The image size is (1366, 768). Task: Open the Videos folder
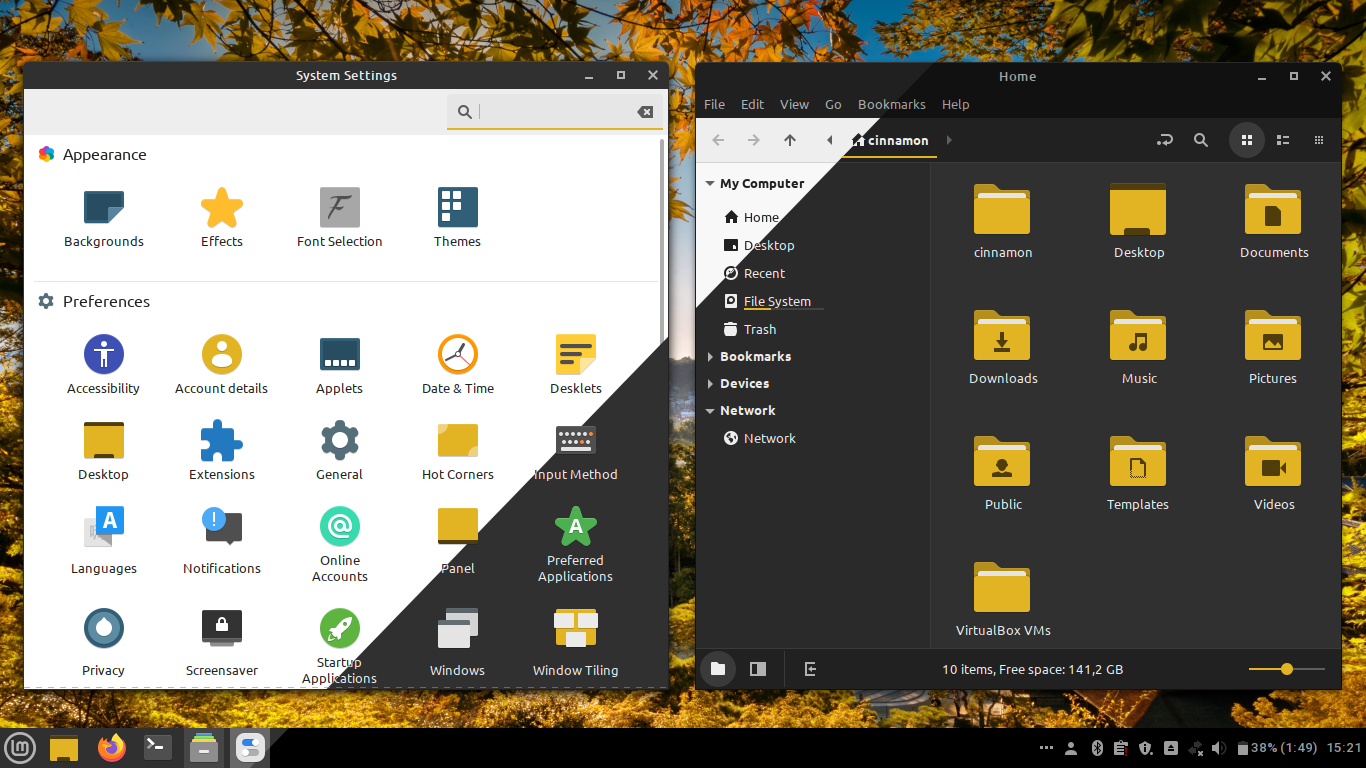[1274, 473]
